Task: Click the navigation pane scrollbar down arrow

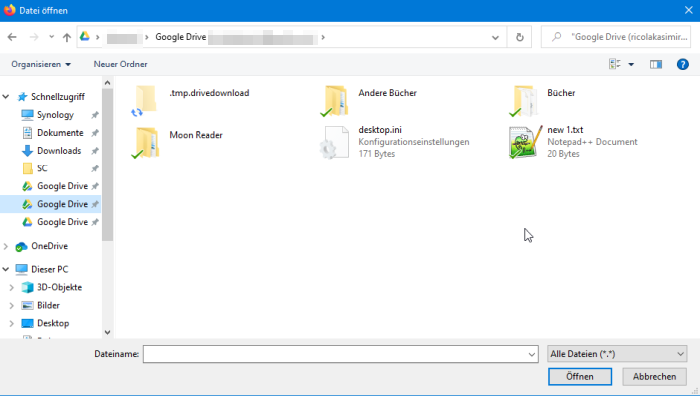Action: (x=107, y=332)
